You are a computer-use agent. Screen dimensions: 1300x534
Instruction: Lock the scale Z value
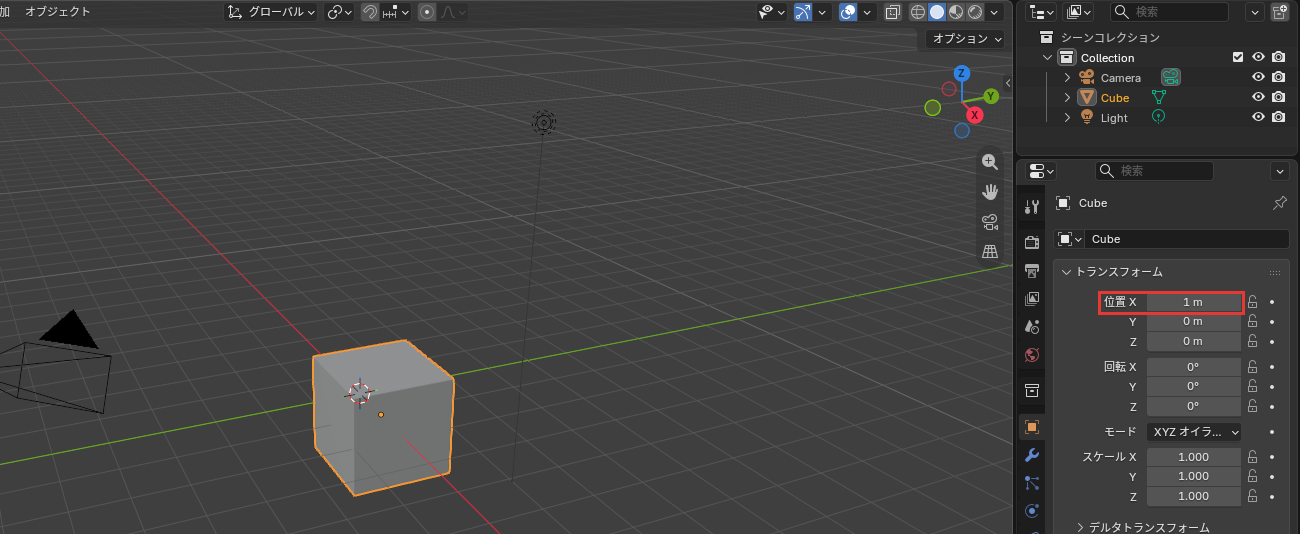pyautogui.click(x=1252, y=496)
